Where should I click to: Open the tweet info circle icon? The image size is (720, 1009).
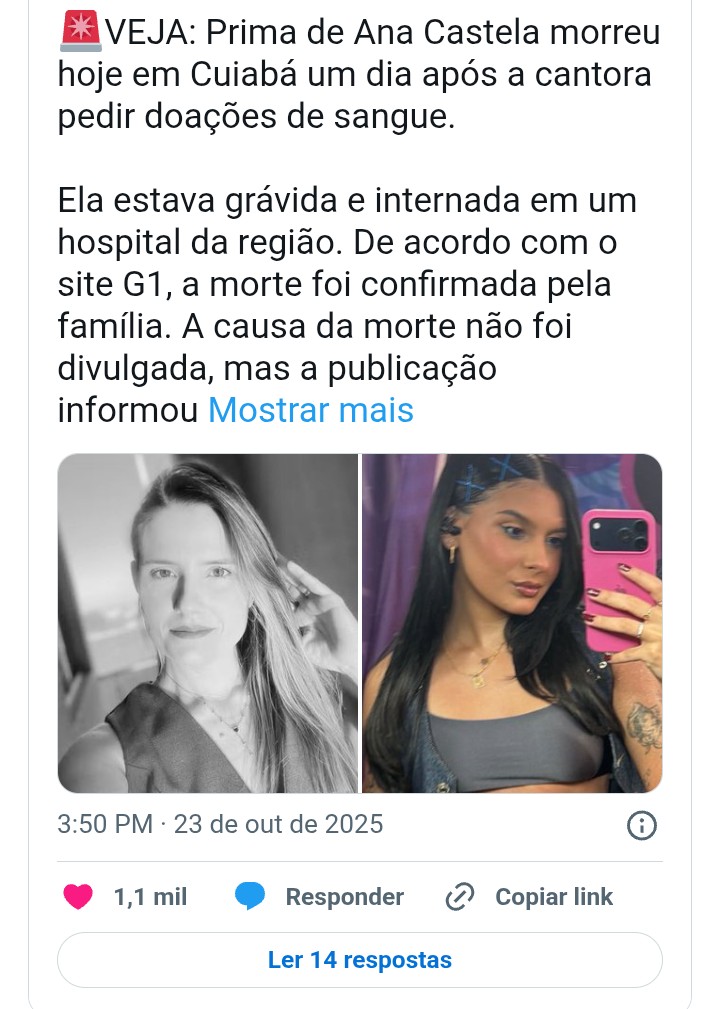(x=642, y=825)
